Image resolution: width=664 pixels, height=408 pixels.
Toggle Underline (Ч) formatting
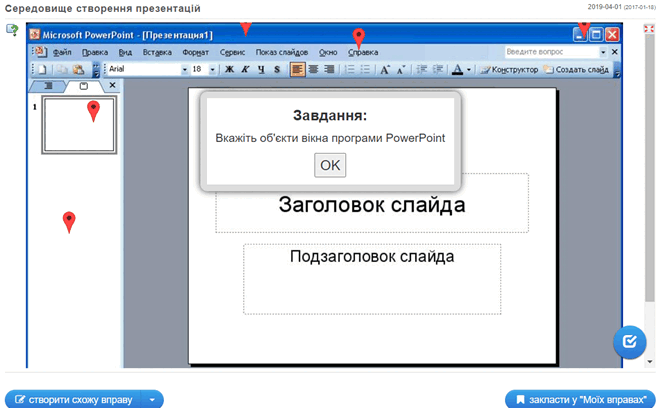261,69
